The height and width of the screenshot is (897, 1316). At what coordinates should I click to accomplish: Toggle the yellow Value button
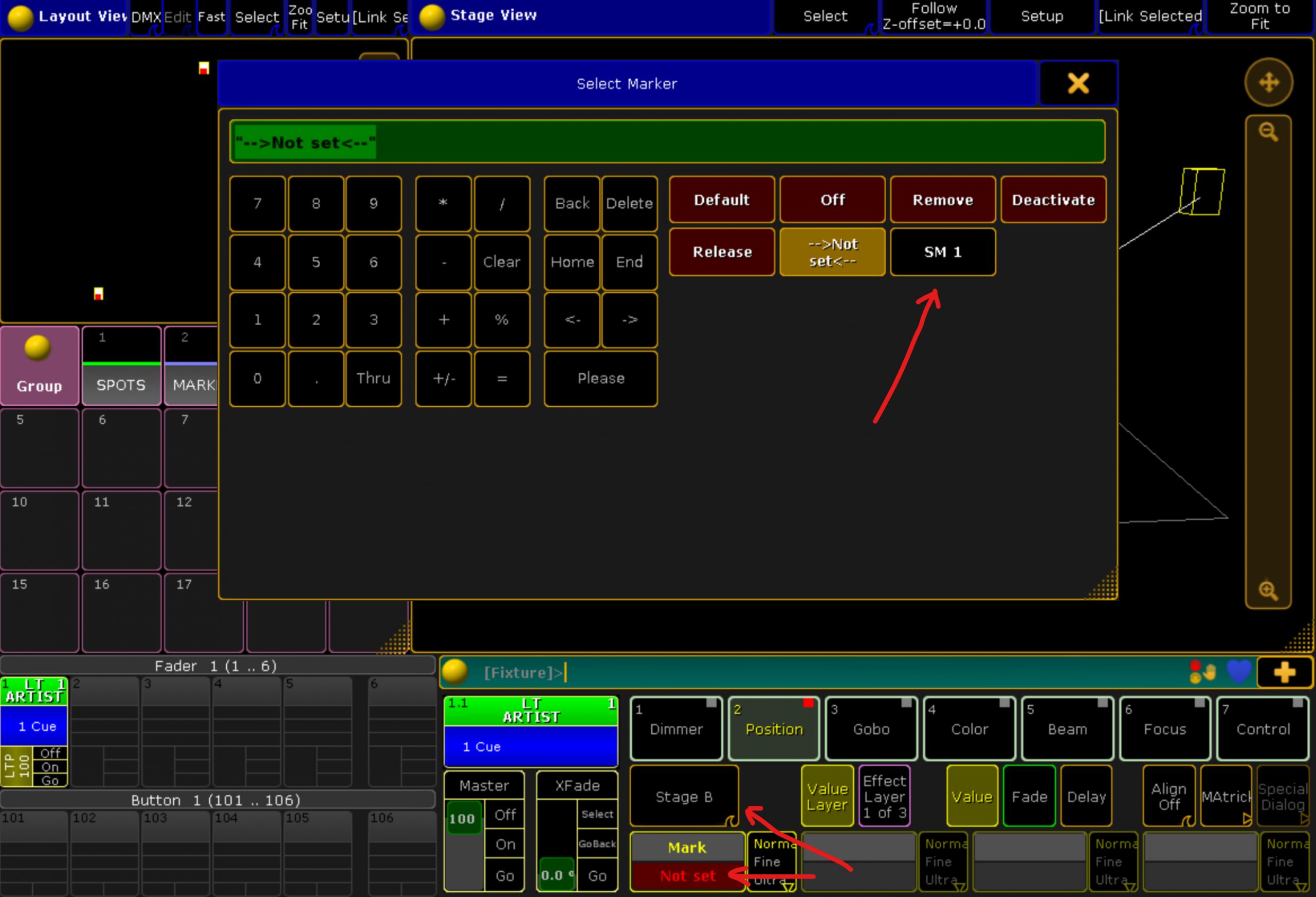(972, 796)
